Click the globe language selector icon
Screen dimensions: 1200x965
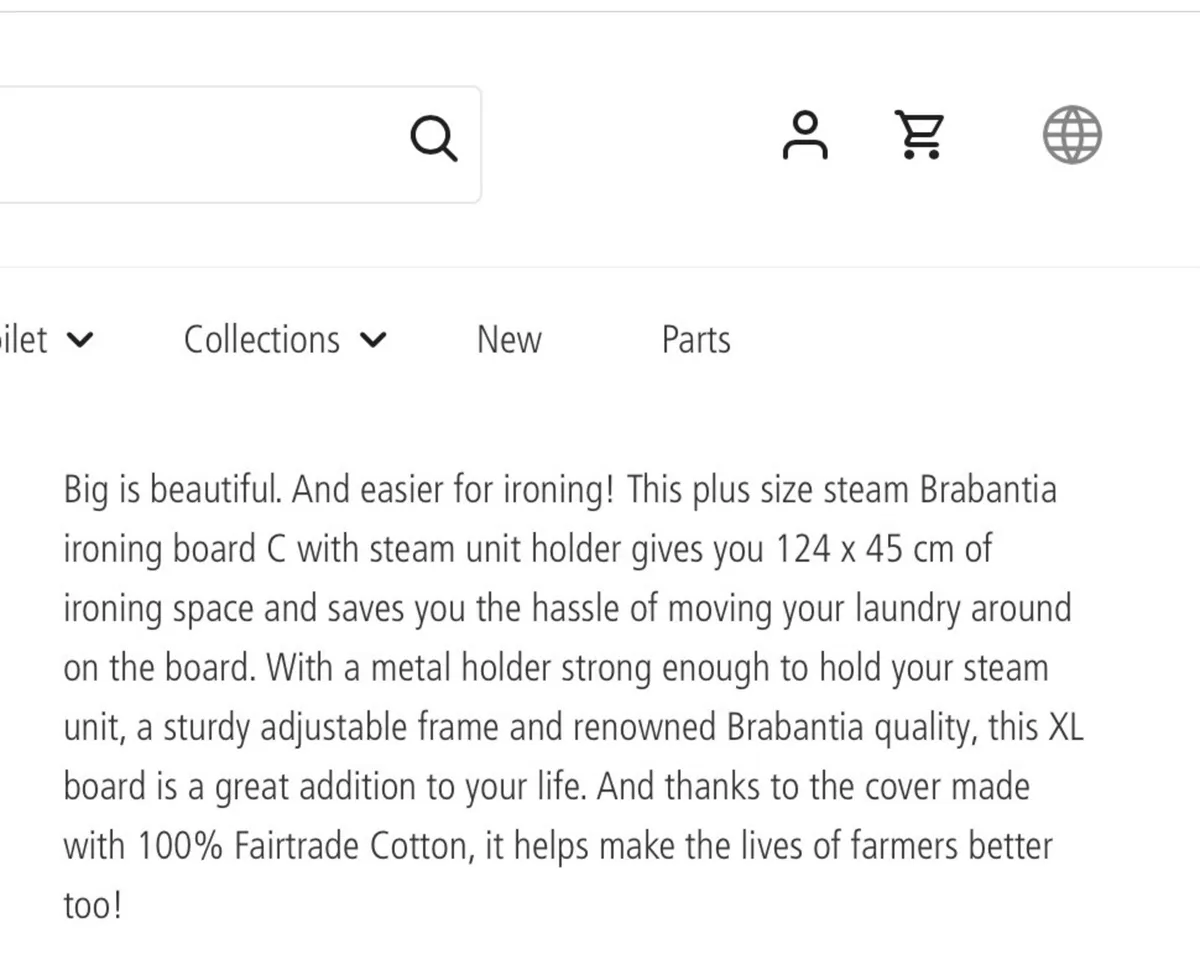click(x=1072, y=135)
